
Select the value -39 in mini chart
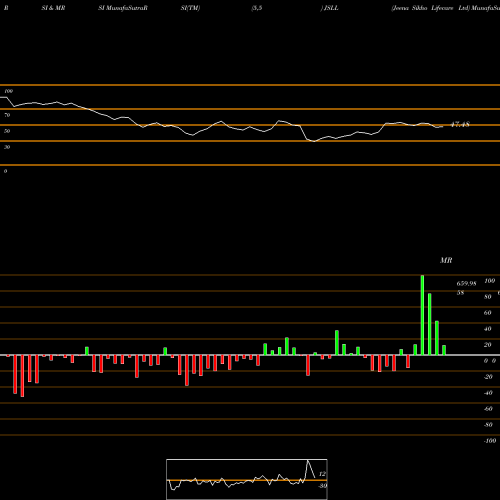(x=322, y=486)
